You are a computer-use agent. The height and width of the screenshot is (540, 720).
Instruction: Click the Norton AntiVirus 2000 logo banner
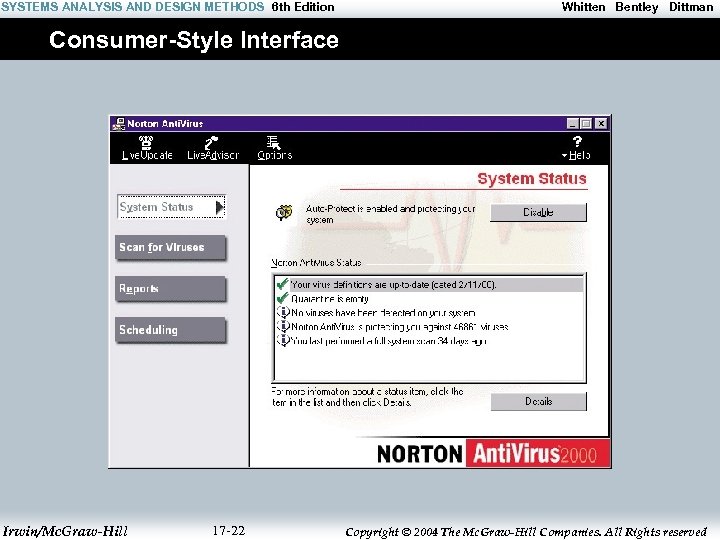point(493,454)
